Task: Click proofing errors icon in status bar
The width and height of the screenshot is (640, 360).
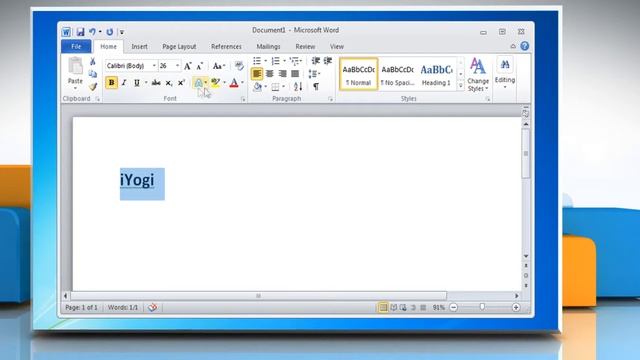Action: click(152, 307)
